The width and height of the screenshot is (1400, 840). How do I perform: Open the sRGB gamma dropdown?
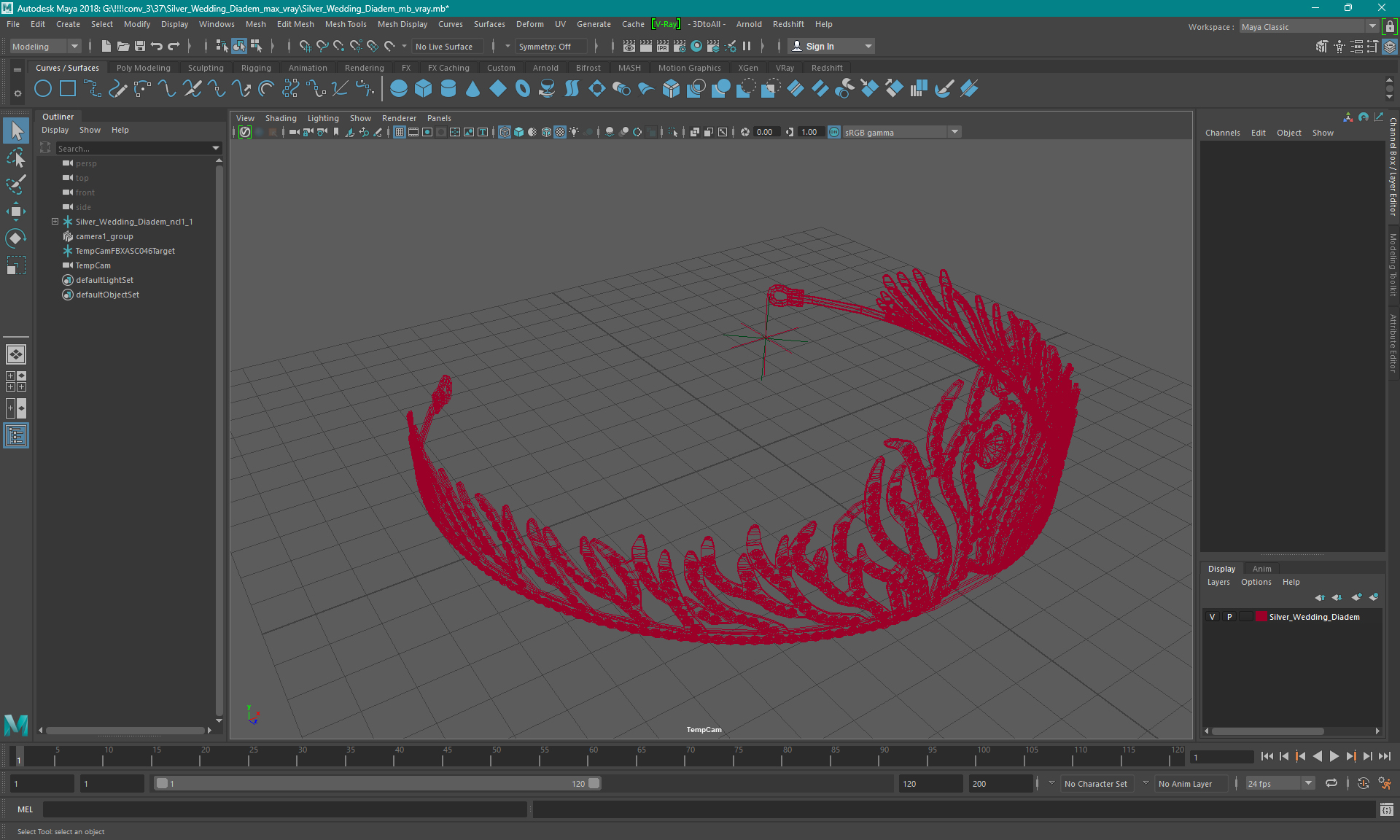pyautogui.click(x=902, y=132)
